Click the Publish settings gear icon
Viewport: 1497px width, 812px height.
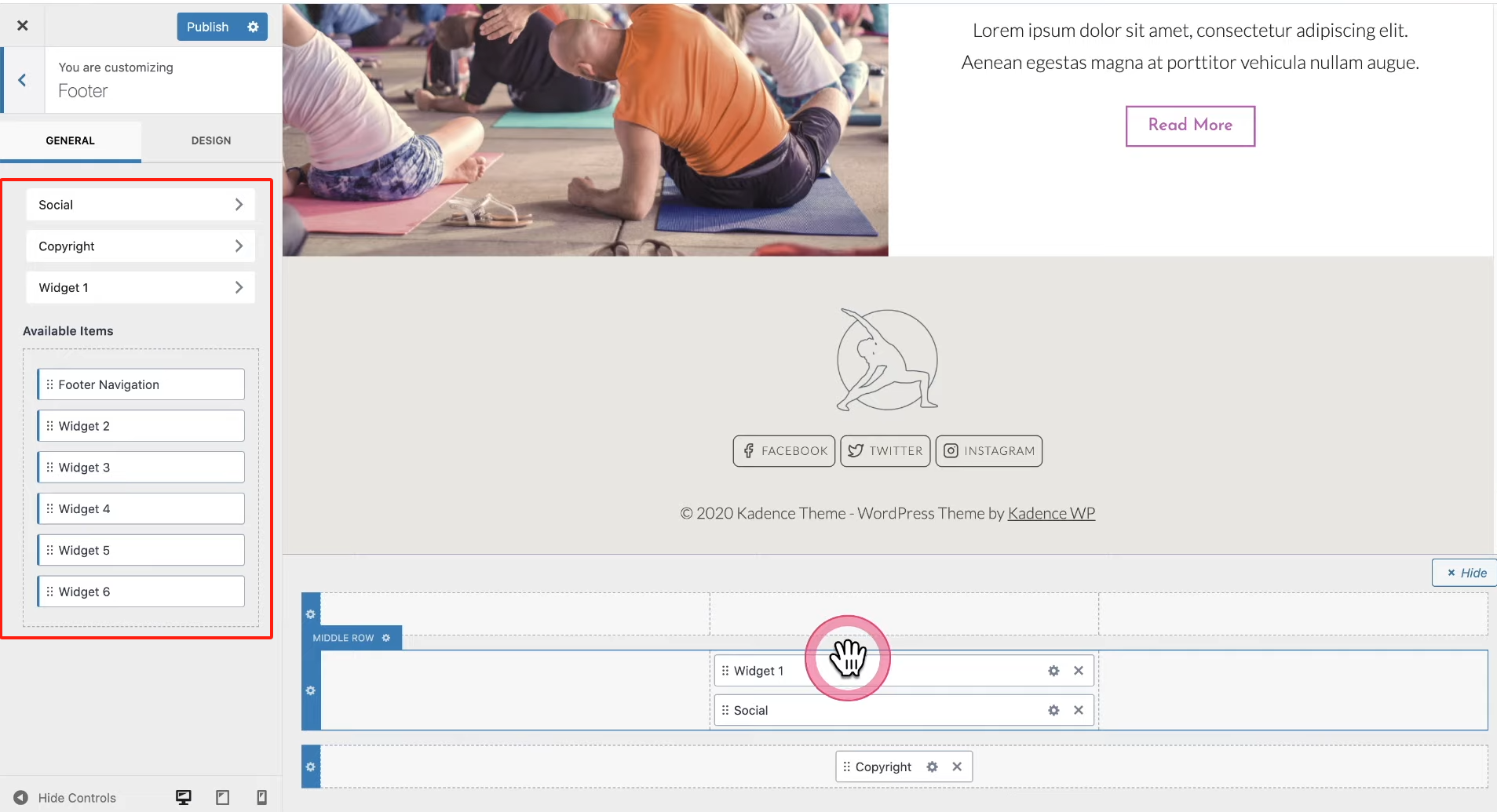253,27
